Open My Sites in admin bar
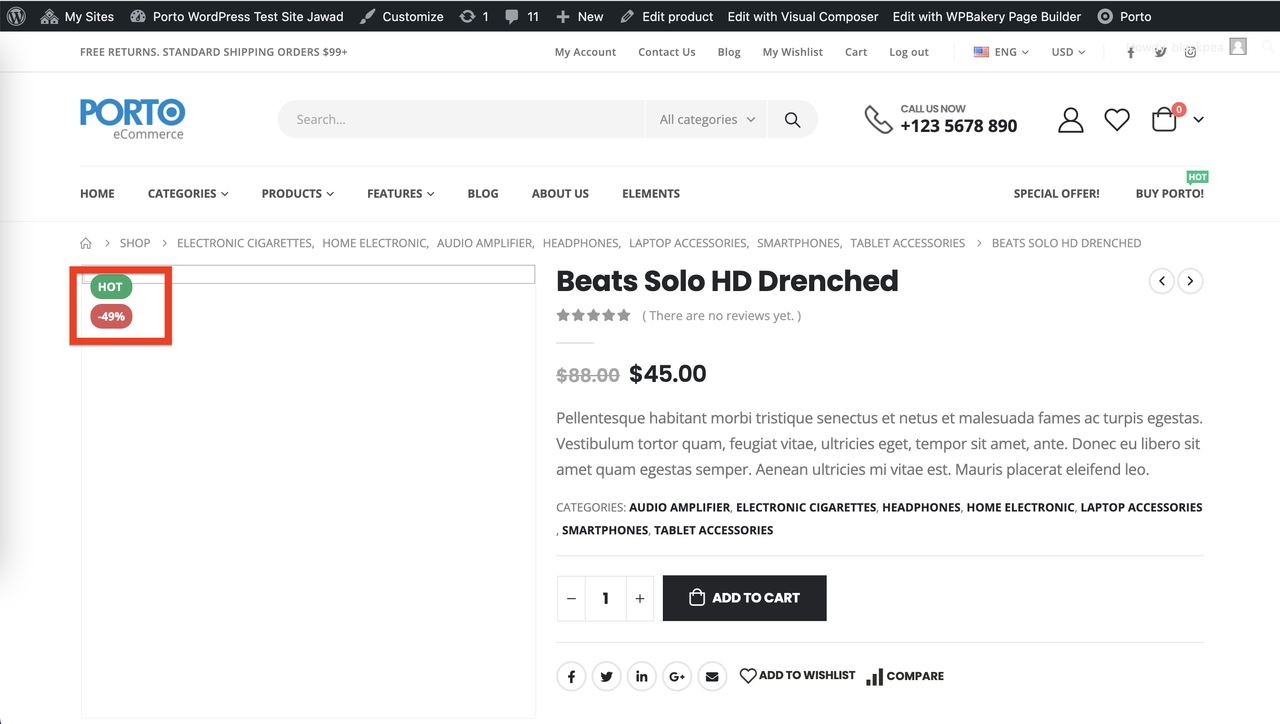This screenshot has height=724, width=1280. (x=77, y=16)
